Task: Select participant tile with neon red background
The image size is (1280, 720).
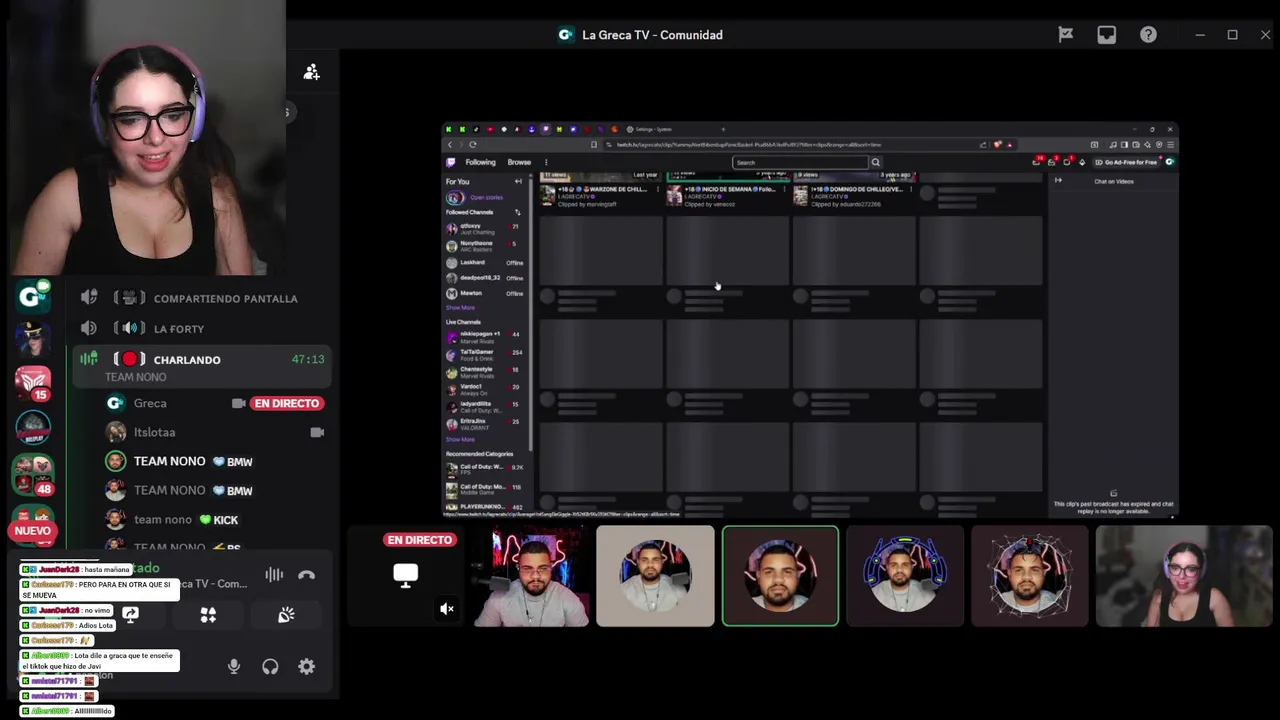Action: 530,576
